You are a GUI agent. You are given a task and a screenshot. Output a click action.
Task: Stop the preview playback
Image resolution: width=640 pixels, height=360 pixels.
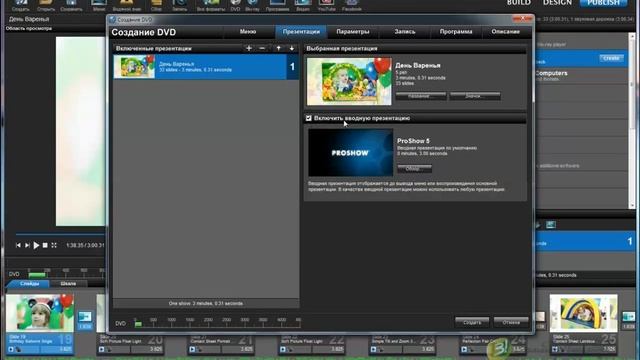[x=45, y=245]
